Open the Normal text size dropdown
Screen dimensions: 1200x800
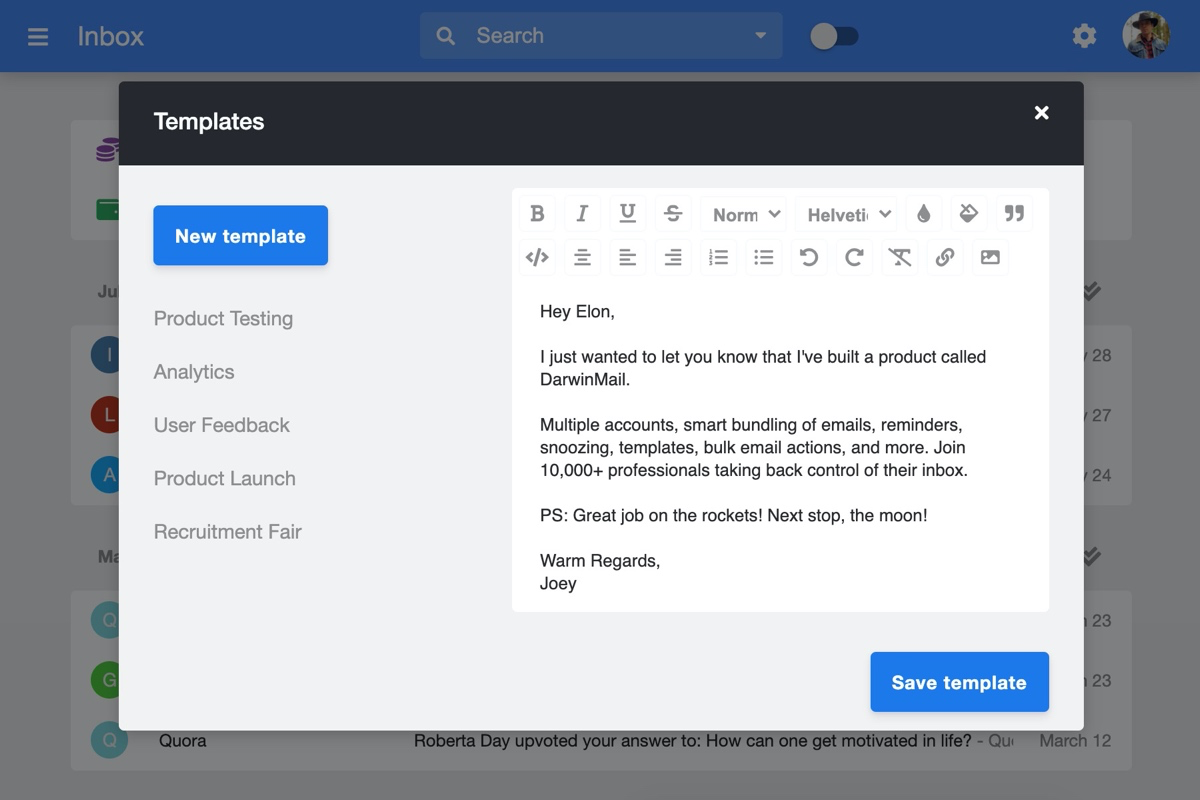coord(746,214)
